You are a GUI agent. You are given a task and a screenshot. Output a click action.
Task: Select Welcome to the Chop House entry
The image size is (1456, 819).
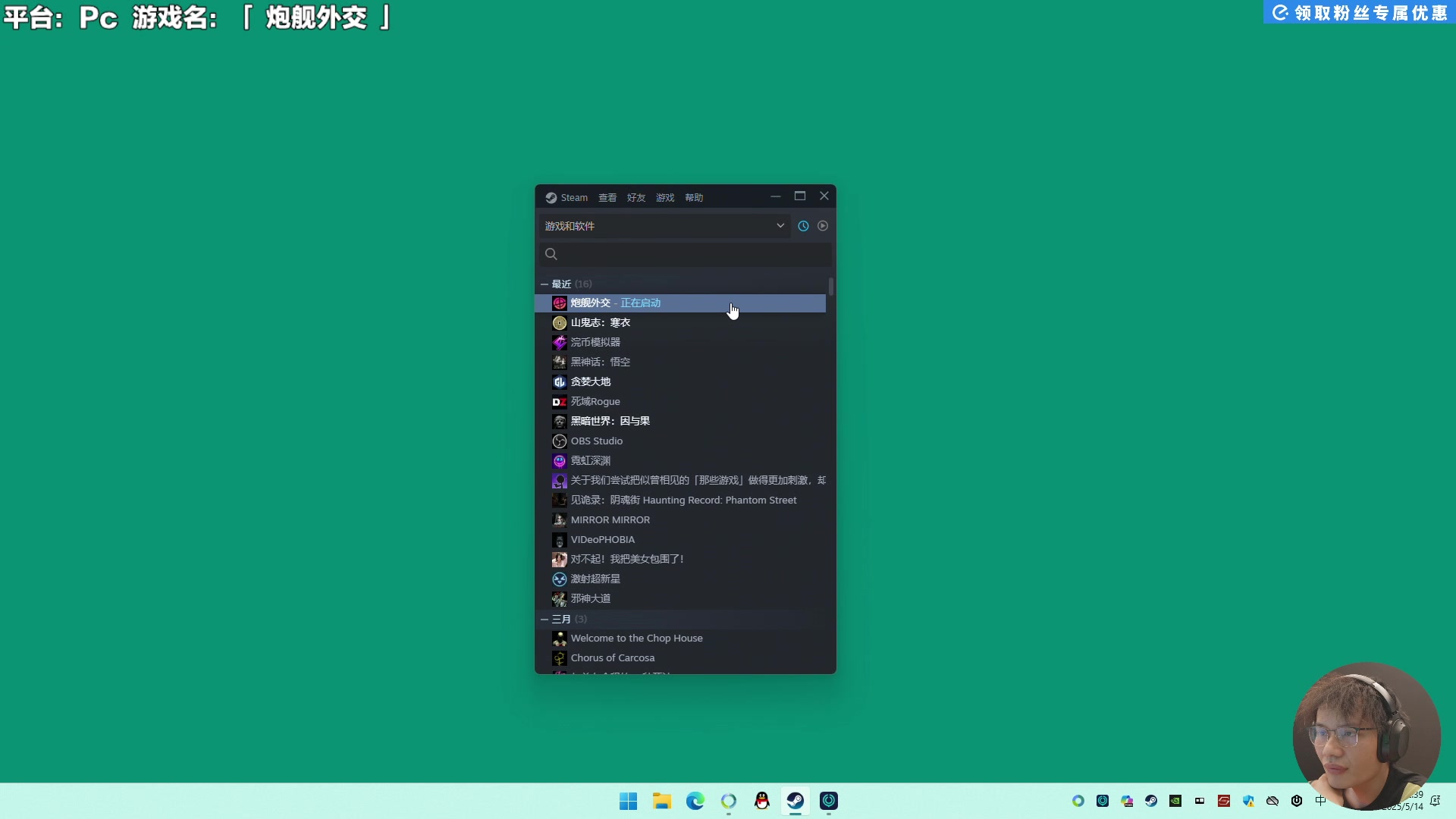click(x=680, y=638)
